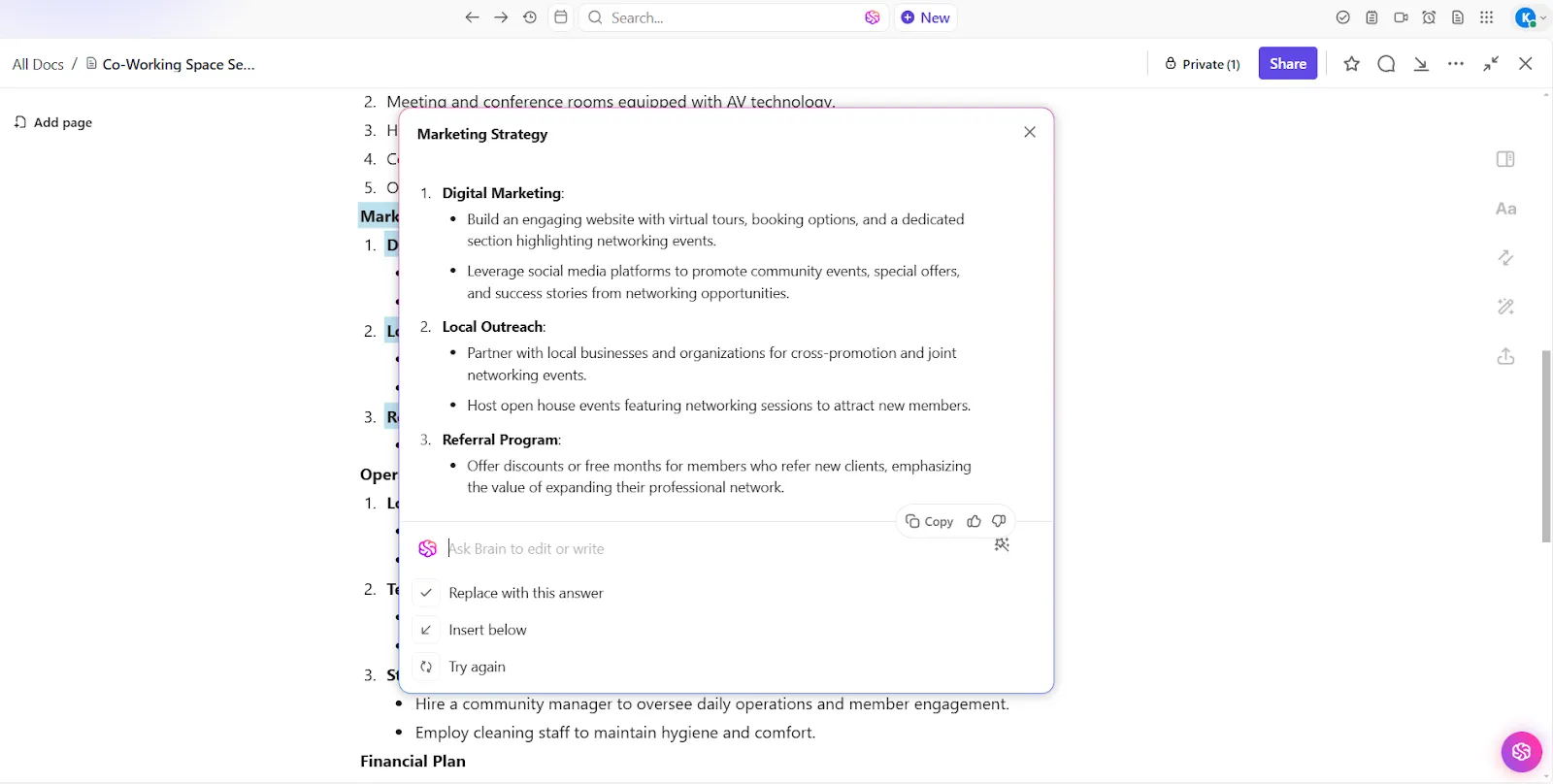Choose Insert below option
This screenshot has width=1553, height=784.
(x=487, y=630)
